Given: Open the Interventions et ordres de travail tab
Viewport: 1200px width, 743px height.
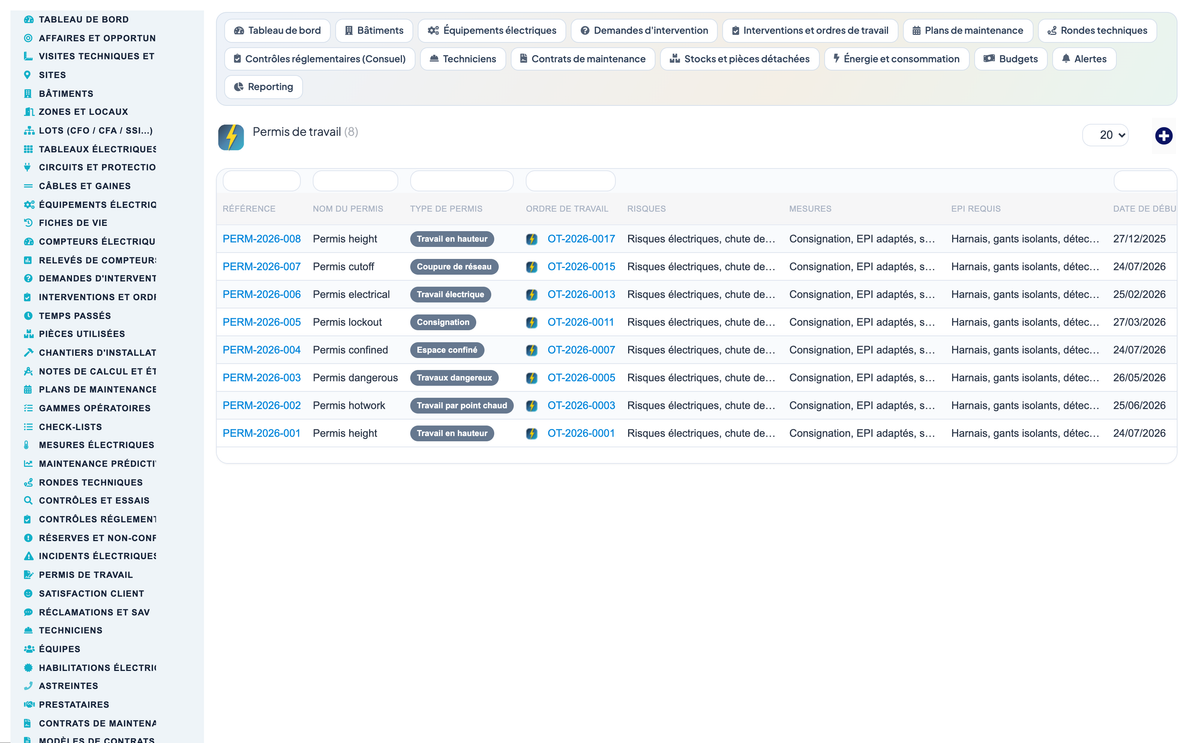Looking at the screenshot, I should [810, 31].
